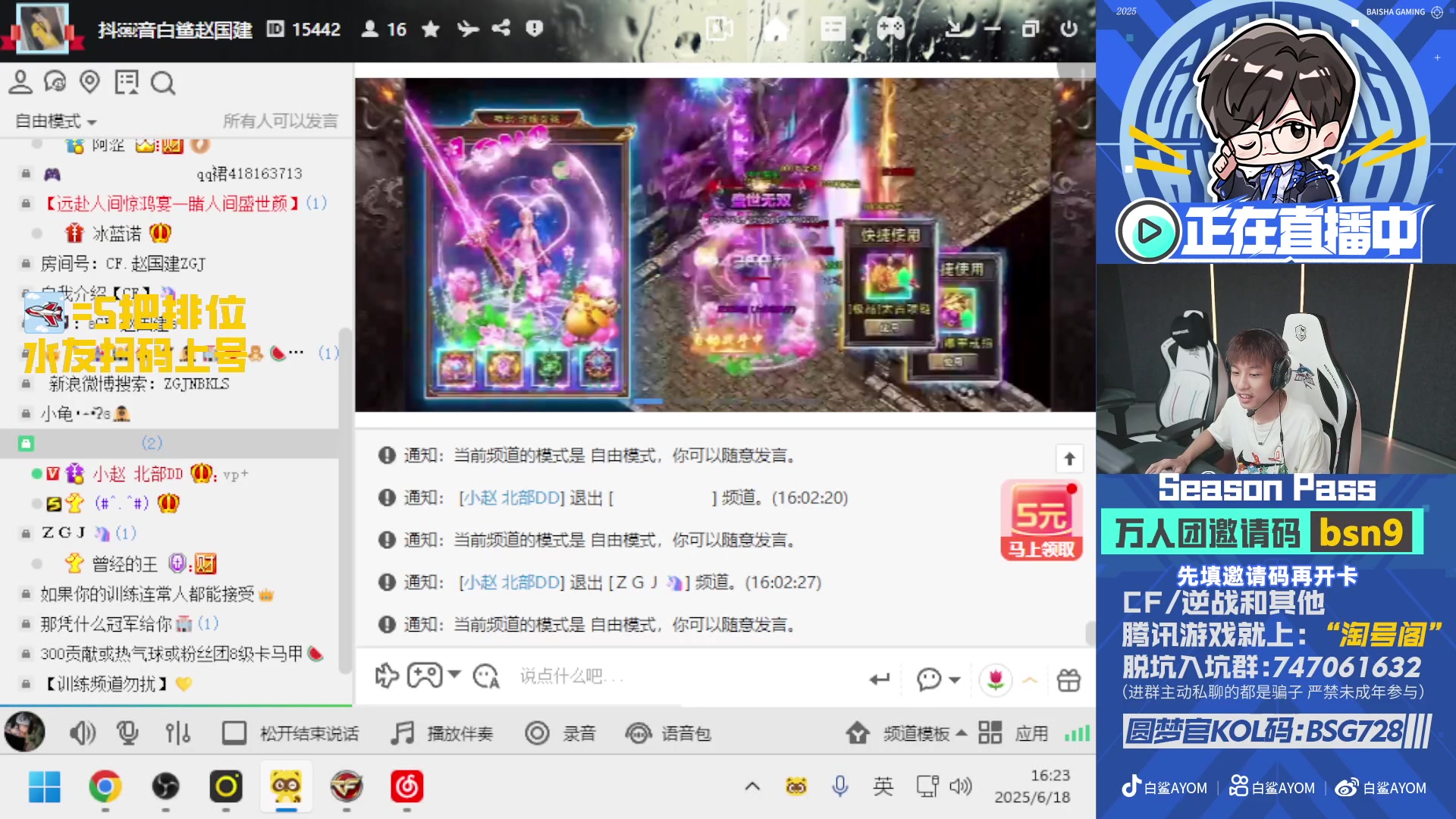
Task: Expand the chat bubble dropdown arrow
Action: (955, 679)
